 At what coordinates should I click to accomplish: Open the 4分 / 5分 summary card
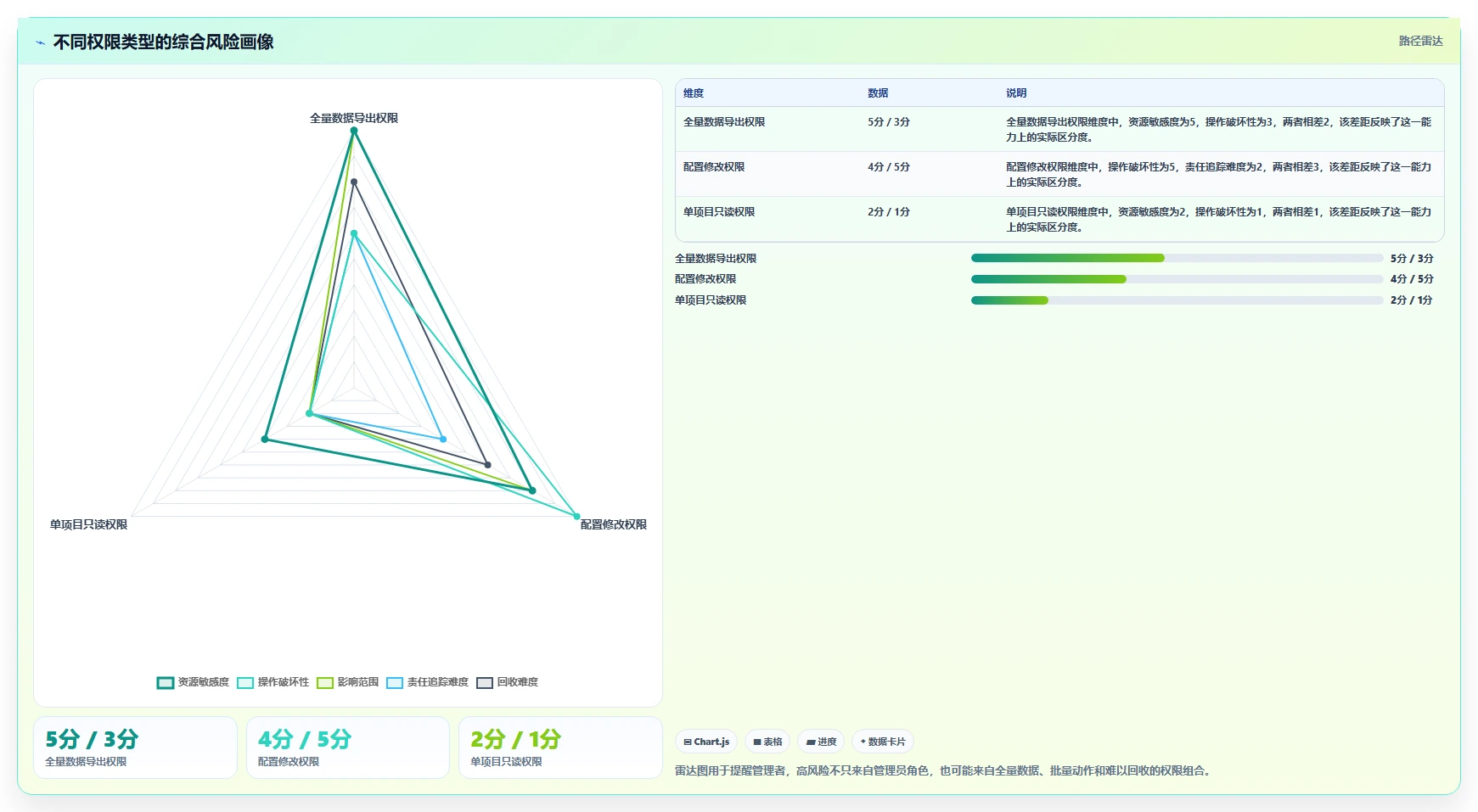pos(348,748)
